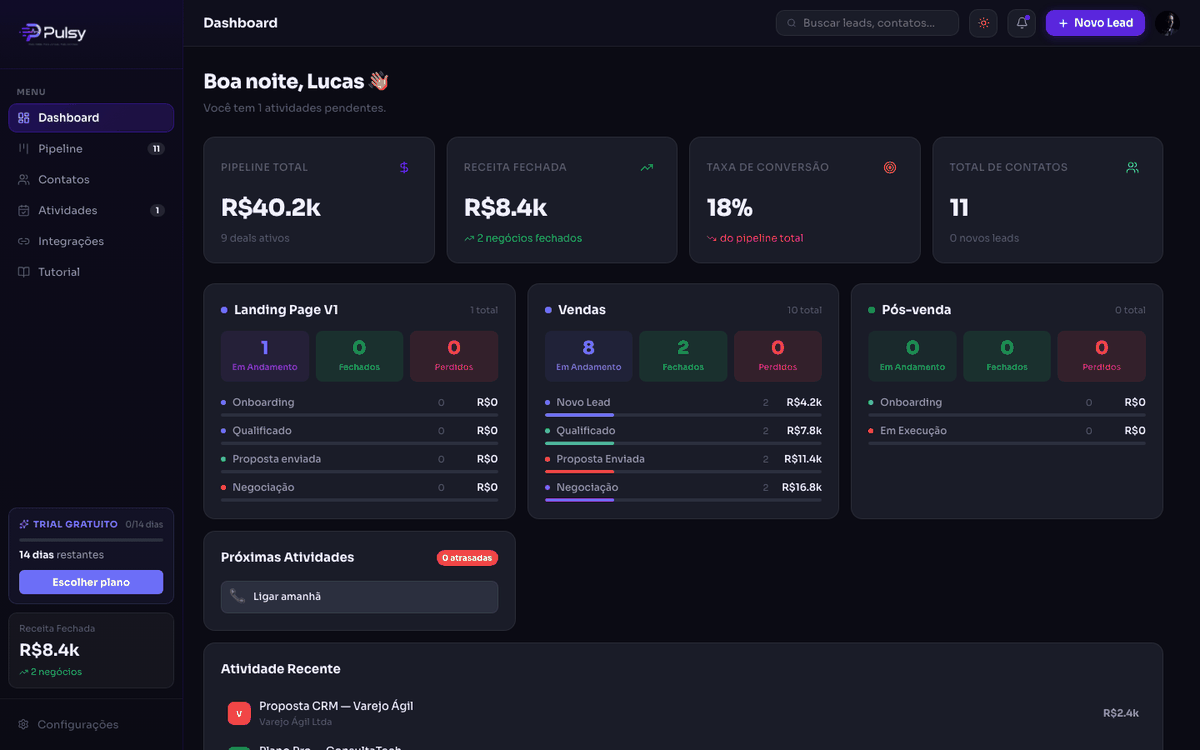Click the sparkle icon beside Trial Gratuito
1200x750 pixels.
pyautogui.click(x=24, y=524)
